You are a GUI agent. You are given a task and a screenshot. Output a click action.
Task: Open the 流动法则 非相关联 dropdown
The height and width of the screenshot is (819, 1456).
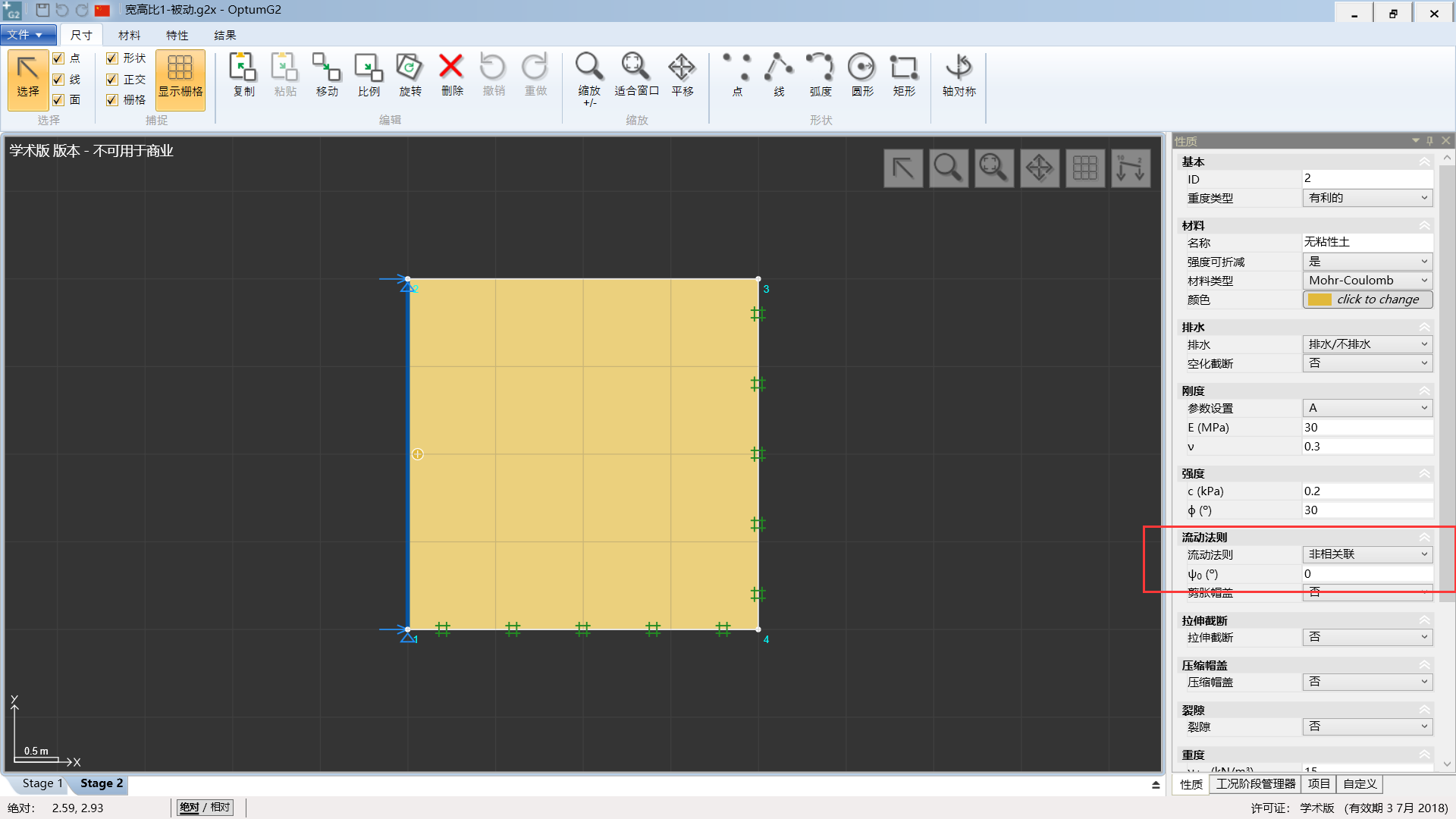1367,554
